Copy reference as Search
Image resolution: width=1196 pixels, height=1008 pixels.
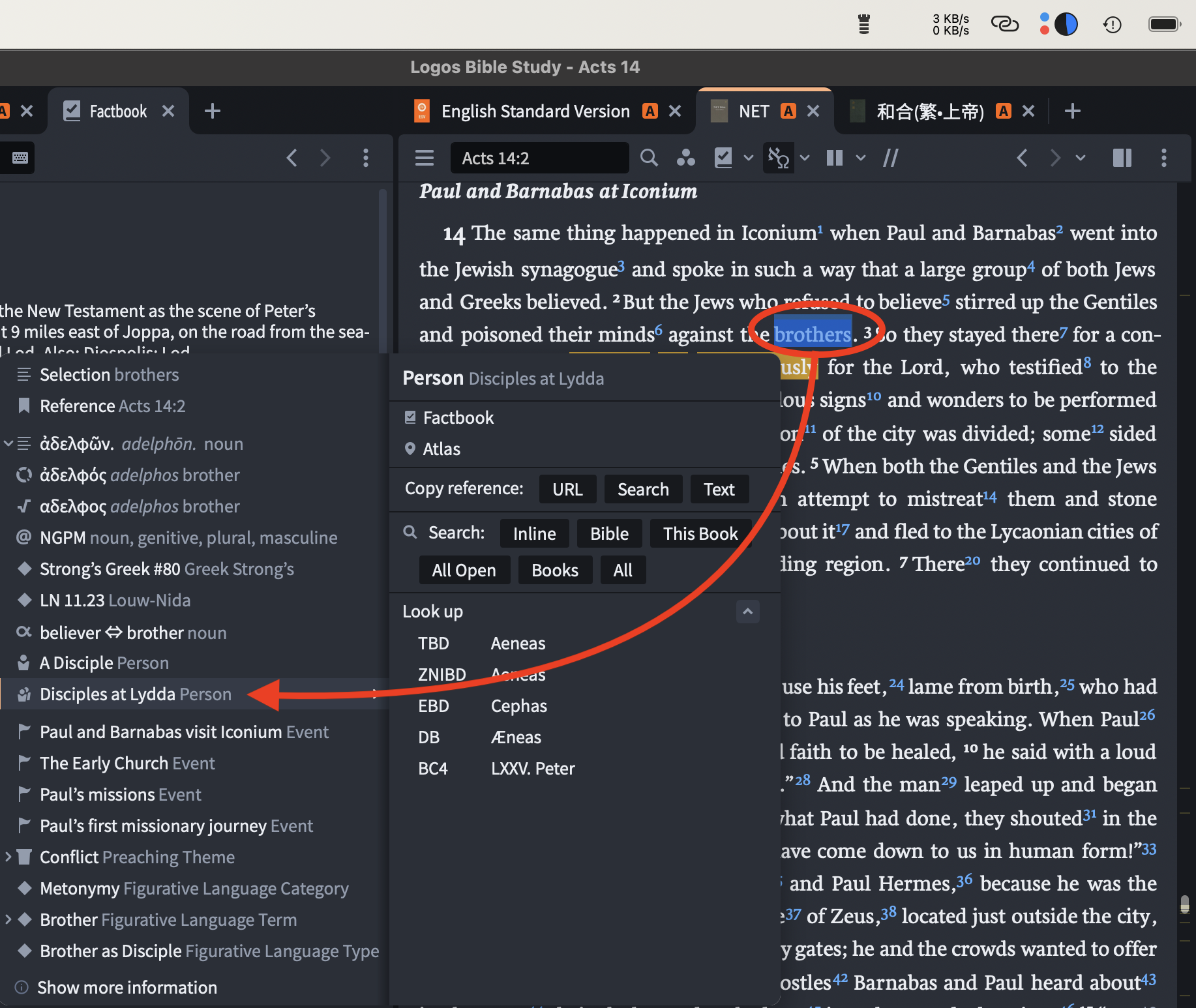click(643, 489)
